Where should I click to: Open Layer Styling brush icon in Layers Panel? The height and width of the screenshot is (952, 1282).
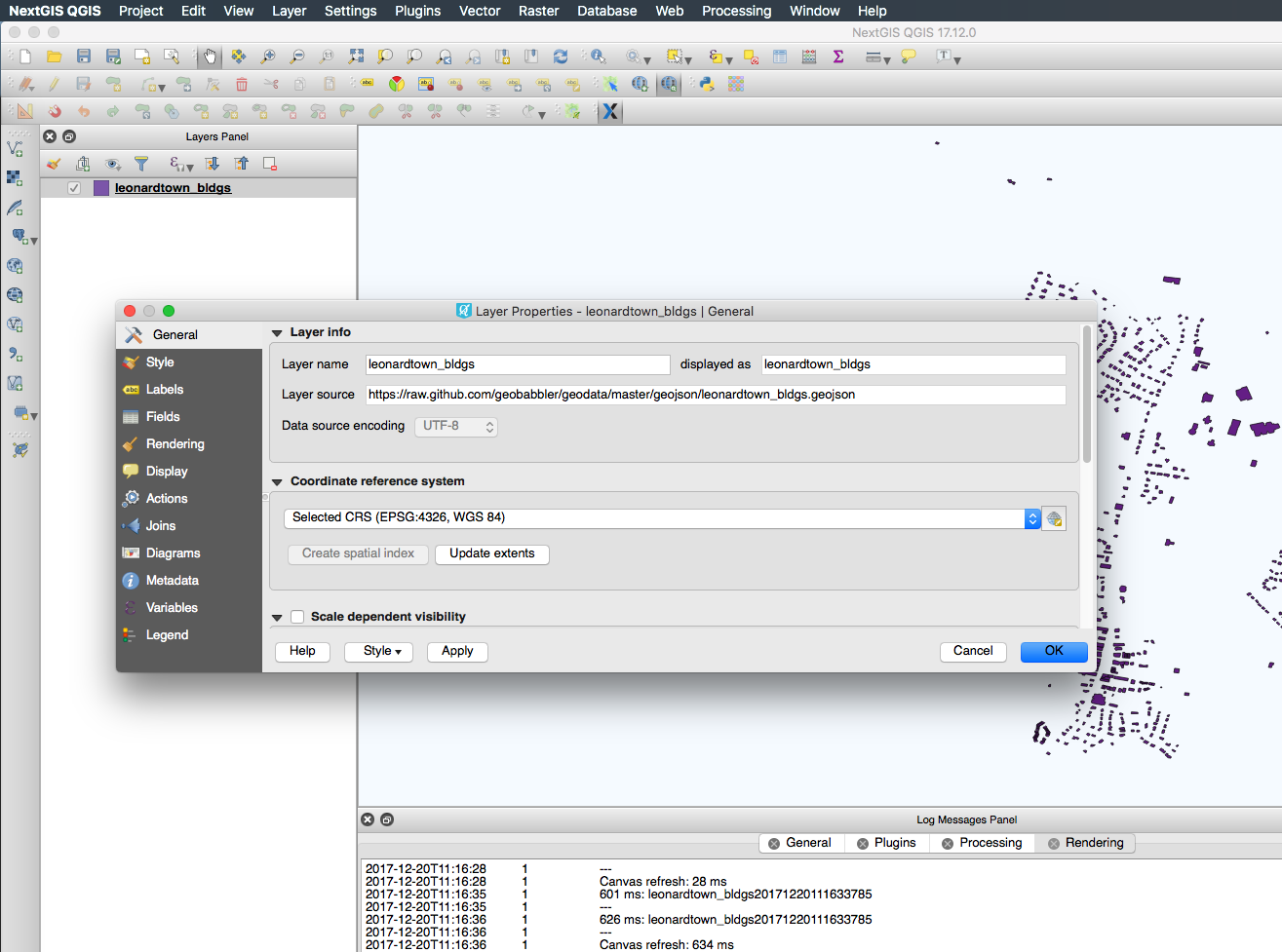(54, 164)
